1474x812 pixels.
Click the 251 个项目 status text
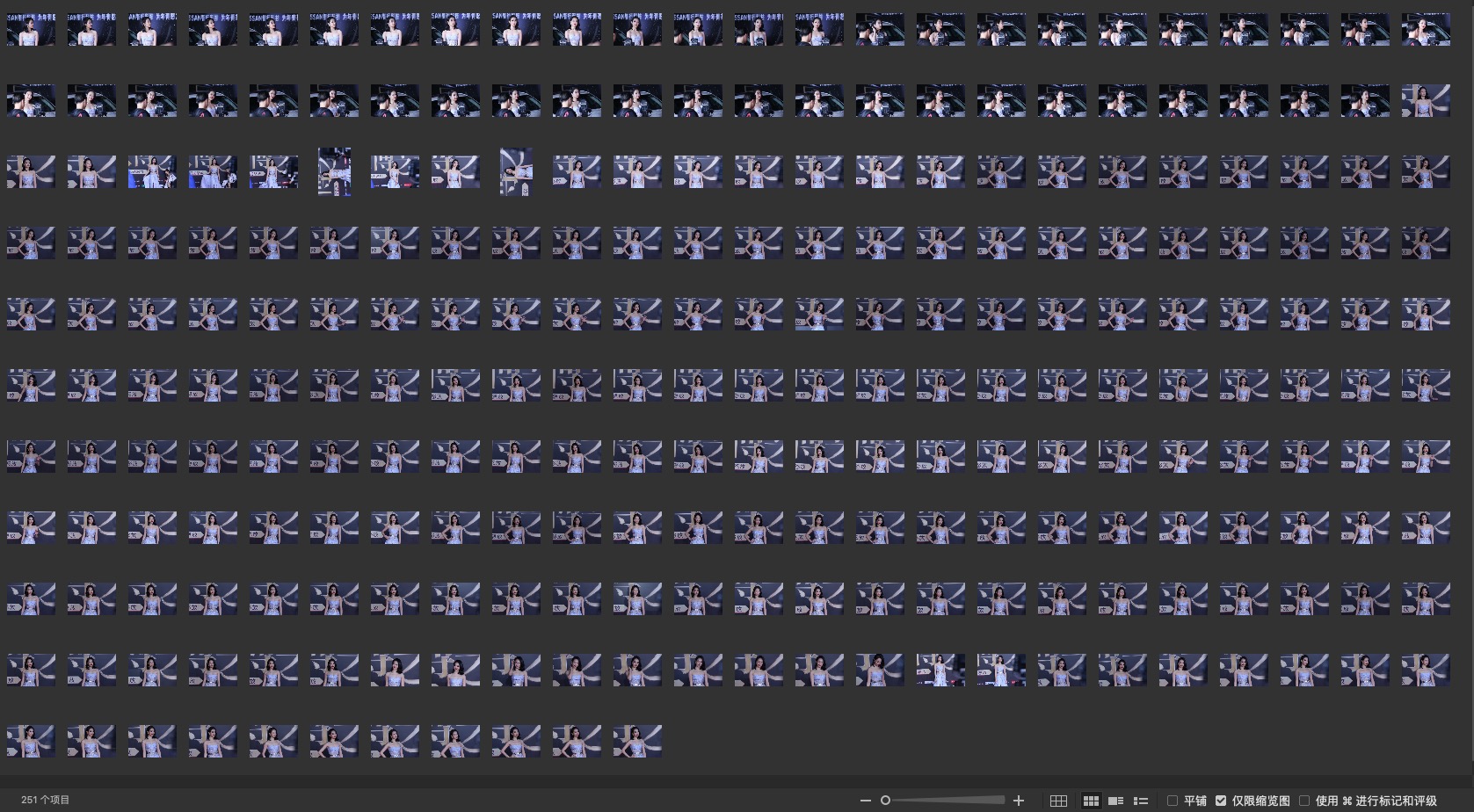point(46,800)
